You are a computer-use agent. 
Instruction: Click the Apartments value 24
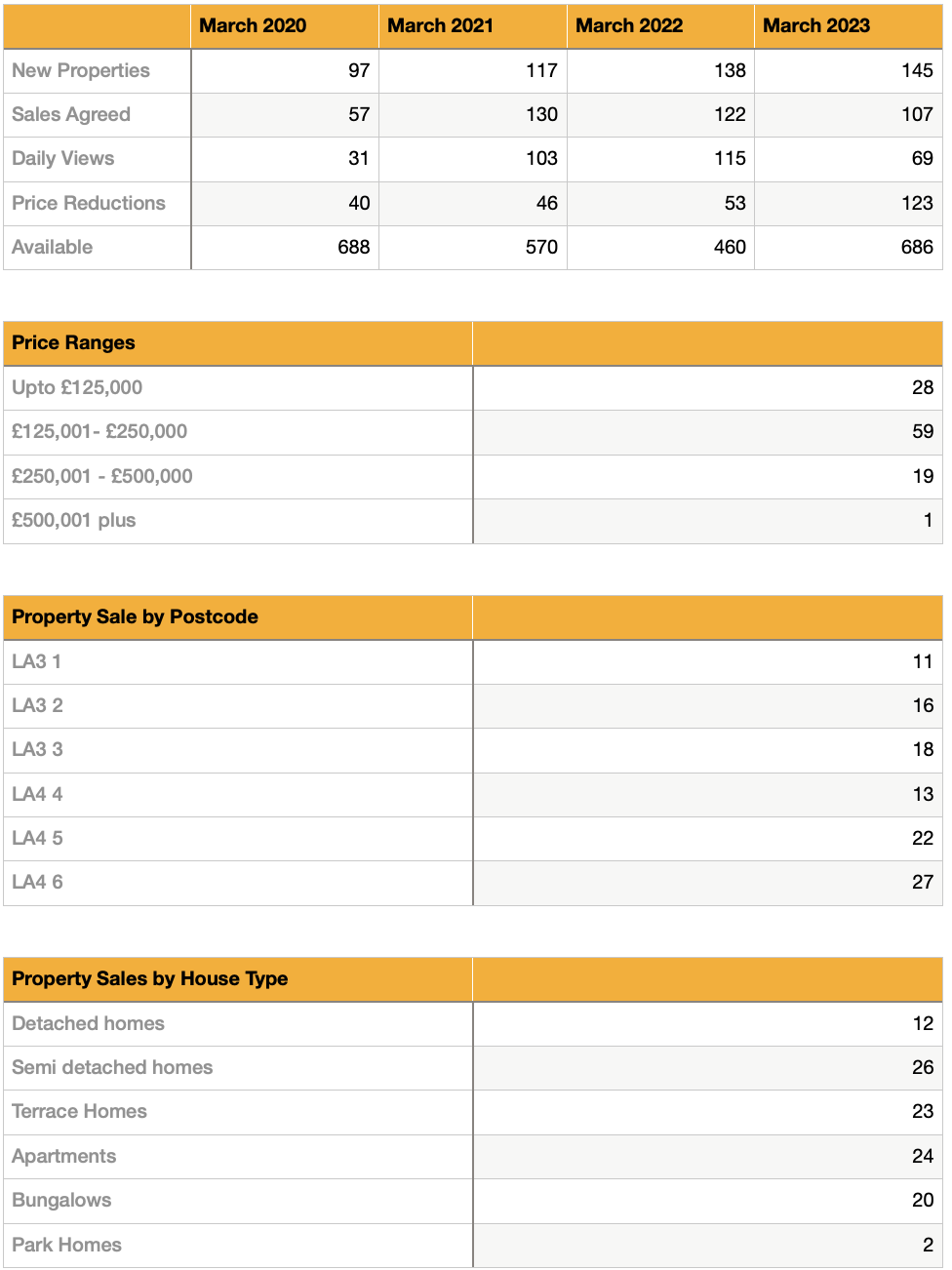click(x=923, y=1156)
